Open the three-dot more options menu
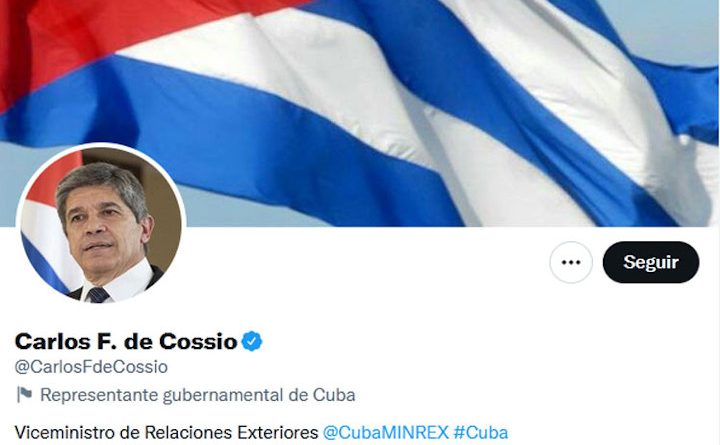 click(571, 262)
